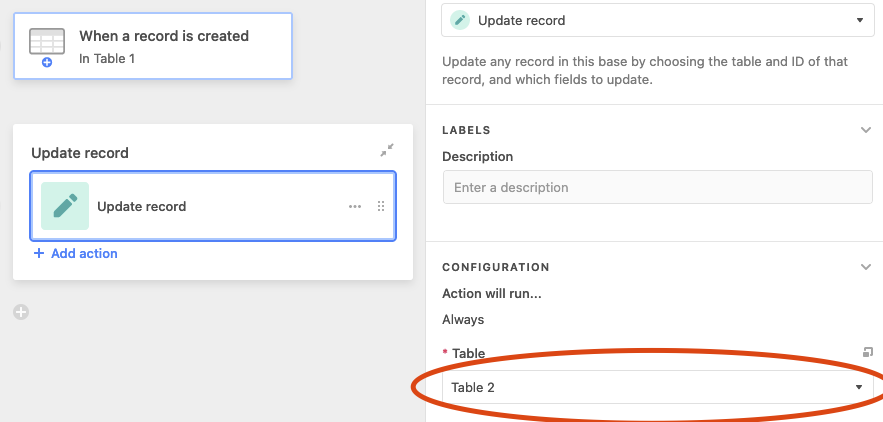Click into the Enter a description field
The width and height of the screenshot is (883, 422).
[658, 188]
